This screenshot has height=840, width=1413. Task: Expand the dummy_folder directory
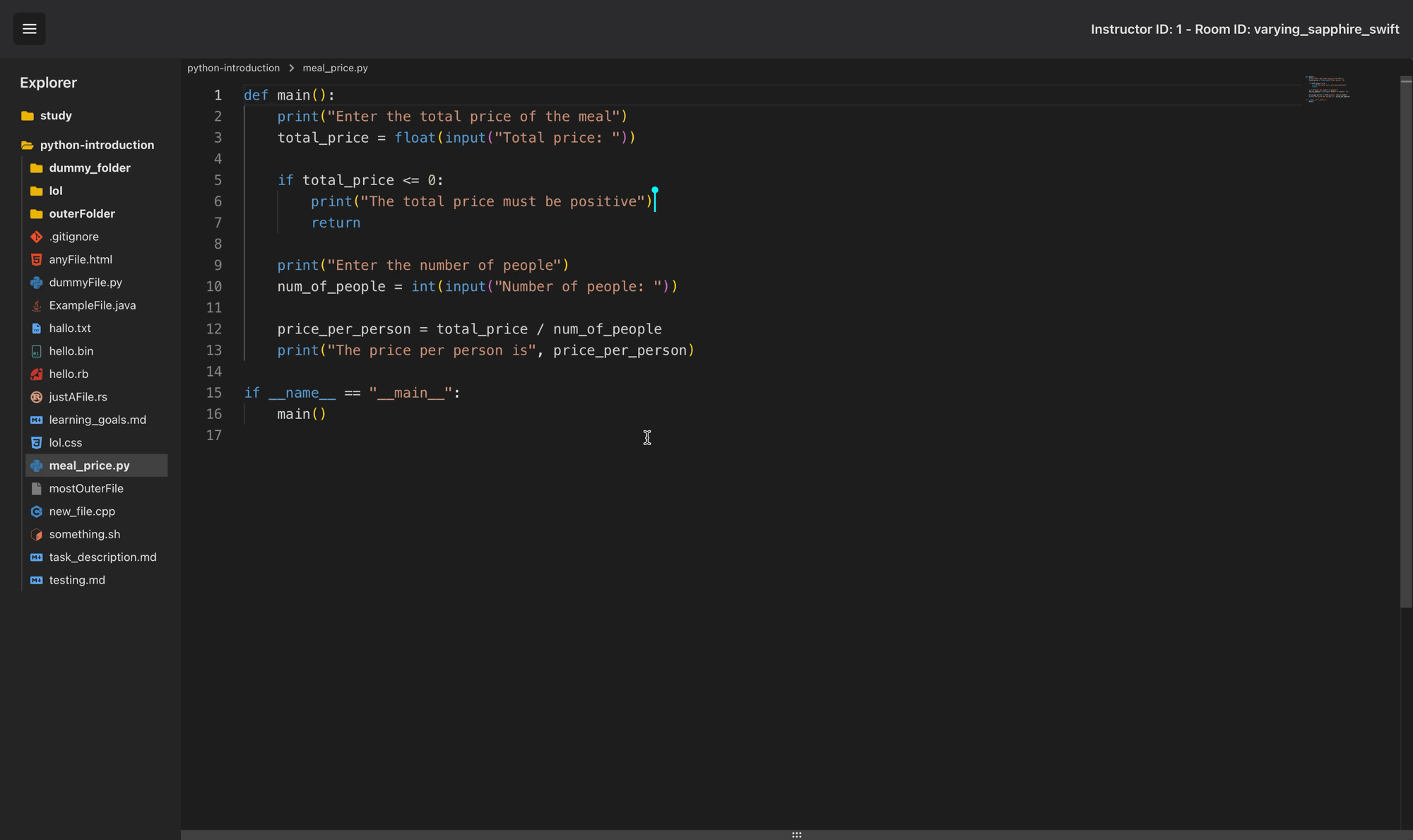coord(89,168)
